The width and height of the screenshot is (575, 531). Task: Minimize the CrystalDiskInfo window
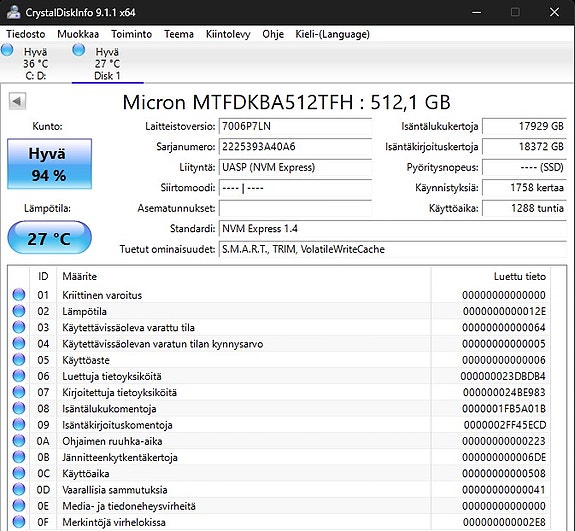(x=476, y=12)
